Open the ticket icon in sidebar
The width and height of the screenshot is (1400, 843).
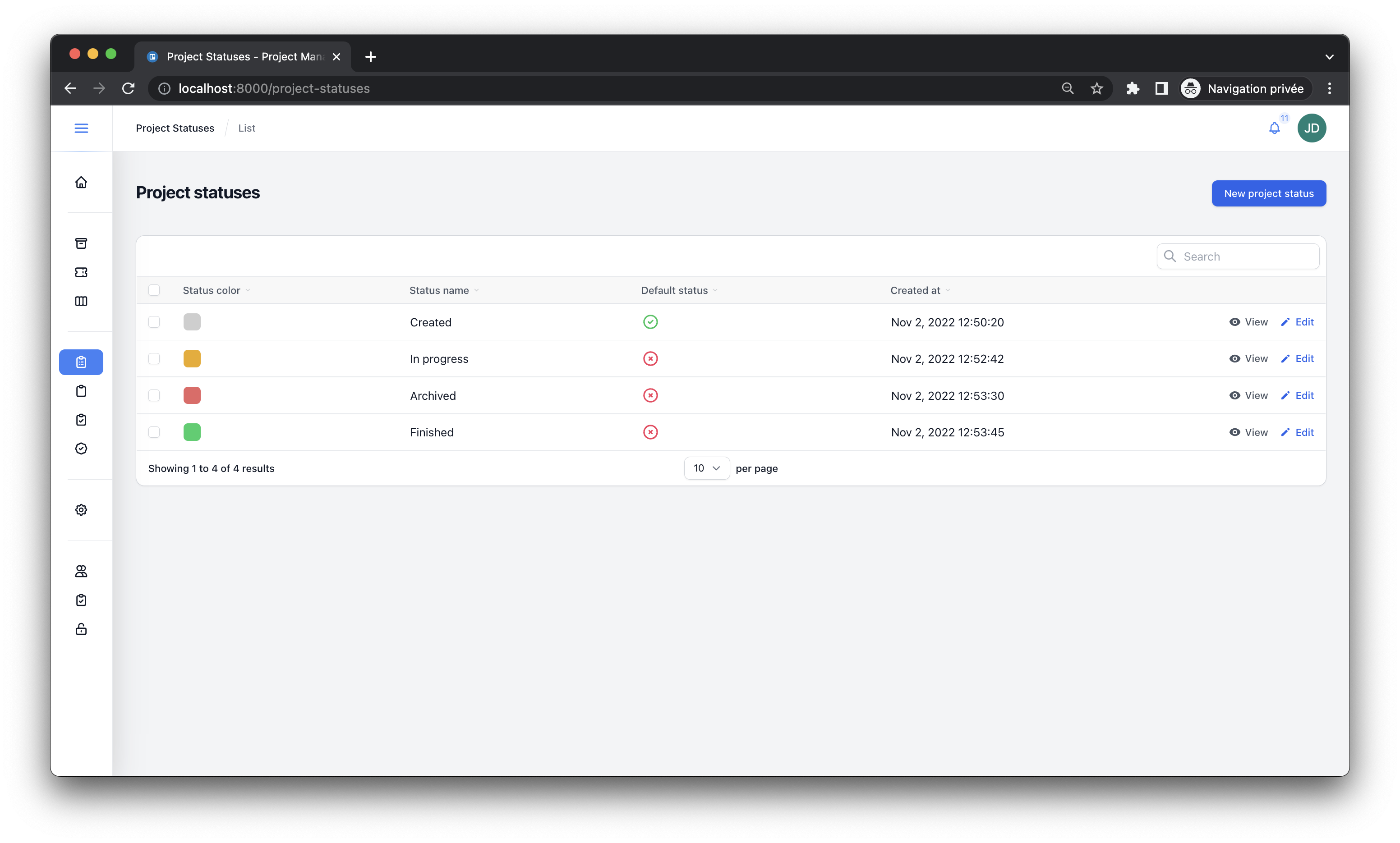[81, 272]
